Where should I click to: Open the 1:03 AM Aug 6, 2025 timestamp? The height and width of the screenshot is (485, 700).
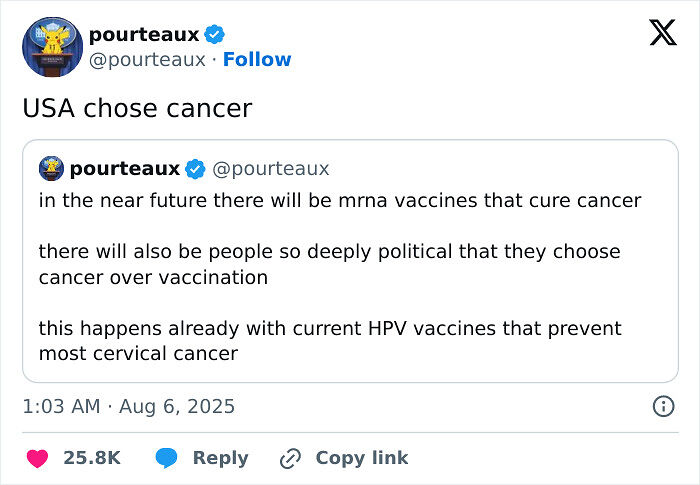[129, 406]
